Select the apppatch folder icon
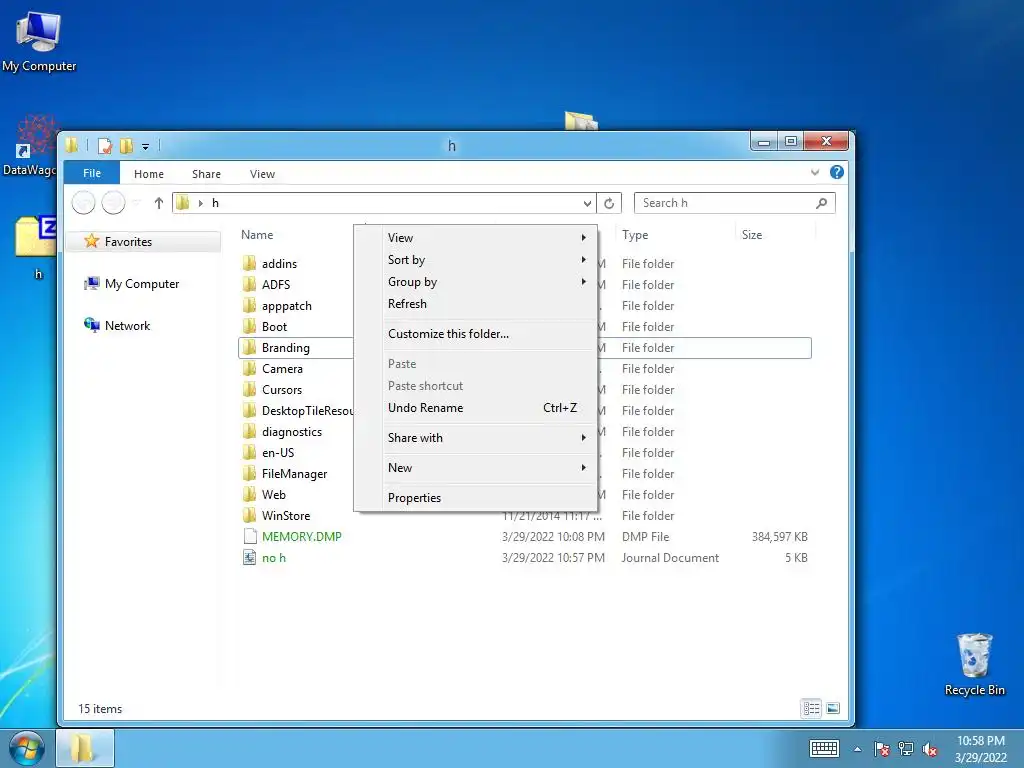 (249, 306)
